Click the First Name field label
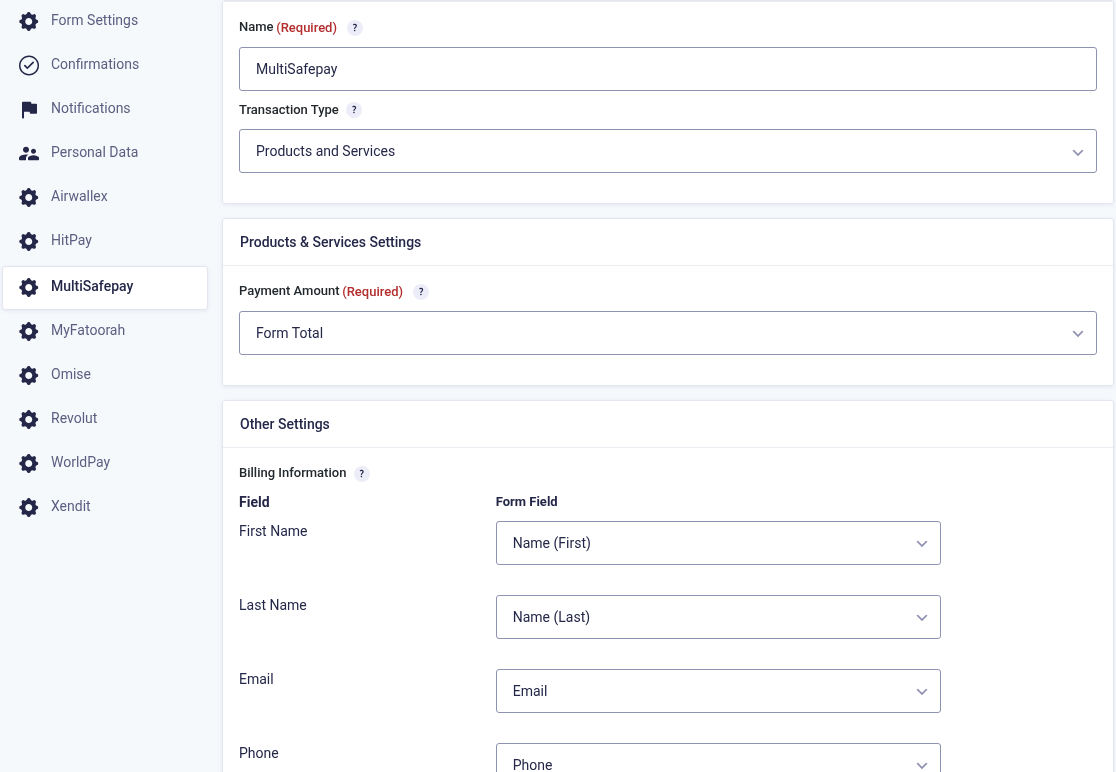This screenshot has width=1116, height=772. point(273,532)
